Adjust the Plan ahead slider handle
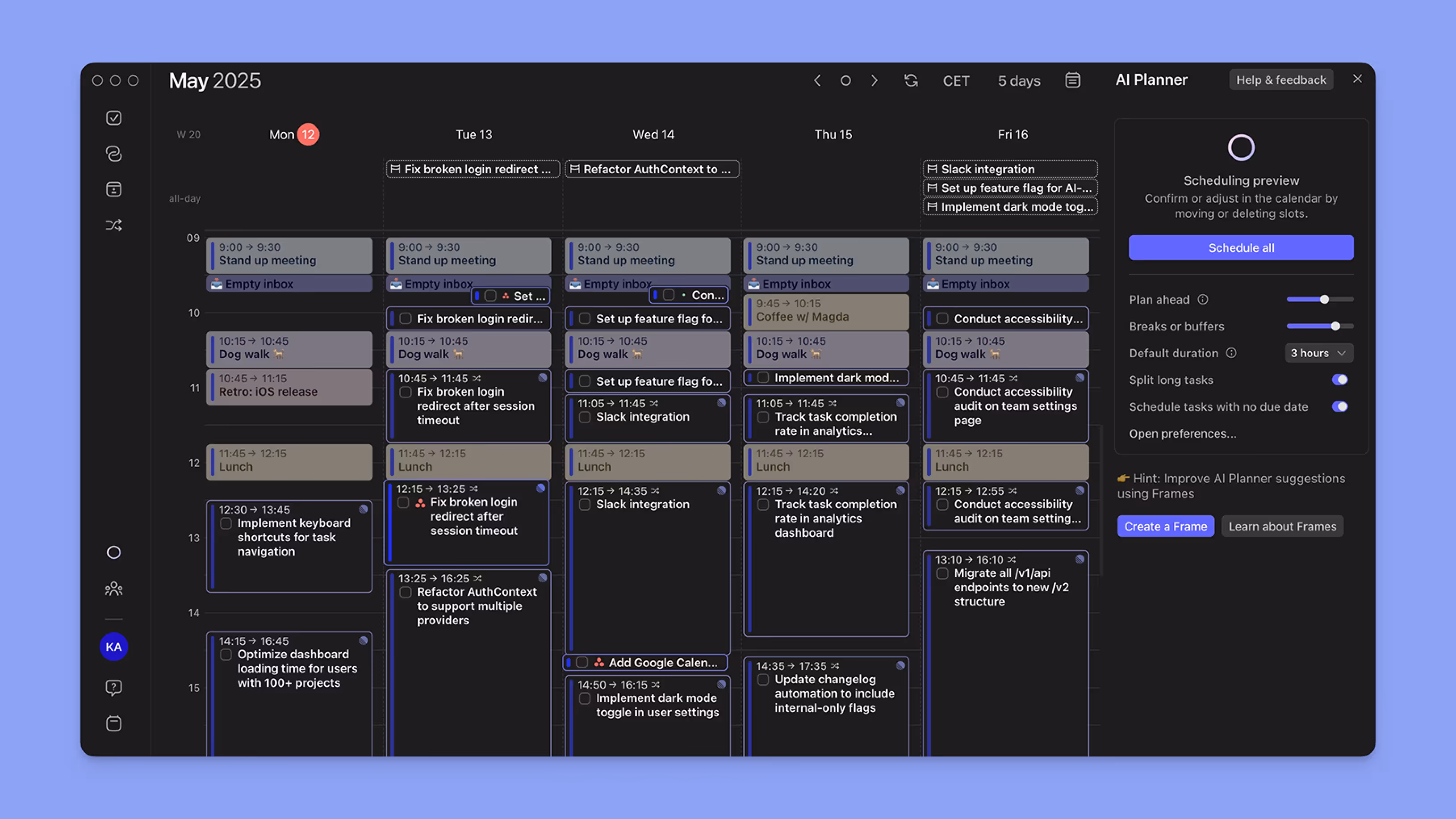The image size is (1456, 819). click(1324, 300)
